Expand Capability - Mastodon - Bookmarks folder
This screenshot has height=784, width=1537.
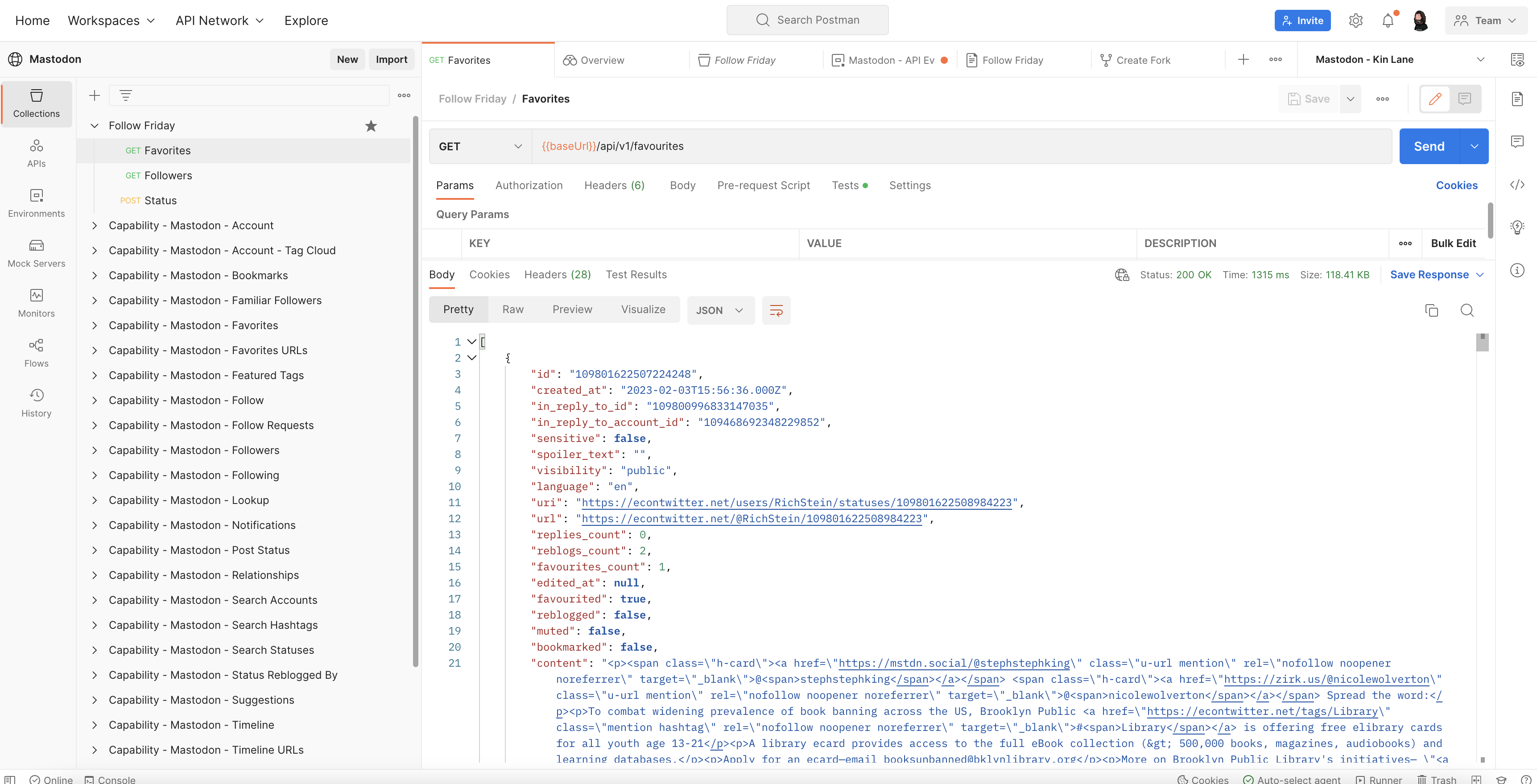(x=94, y=276)
